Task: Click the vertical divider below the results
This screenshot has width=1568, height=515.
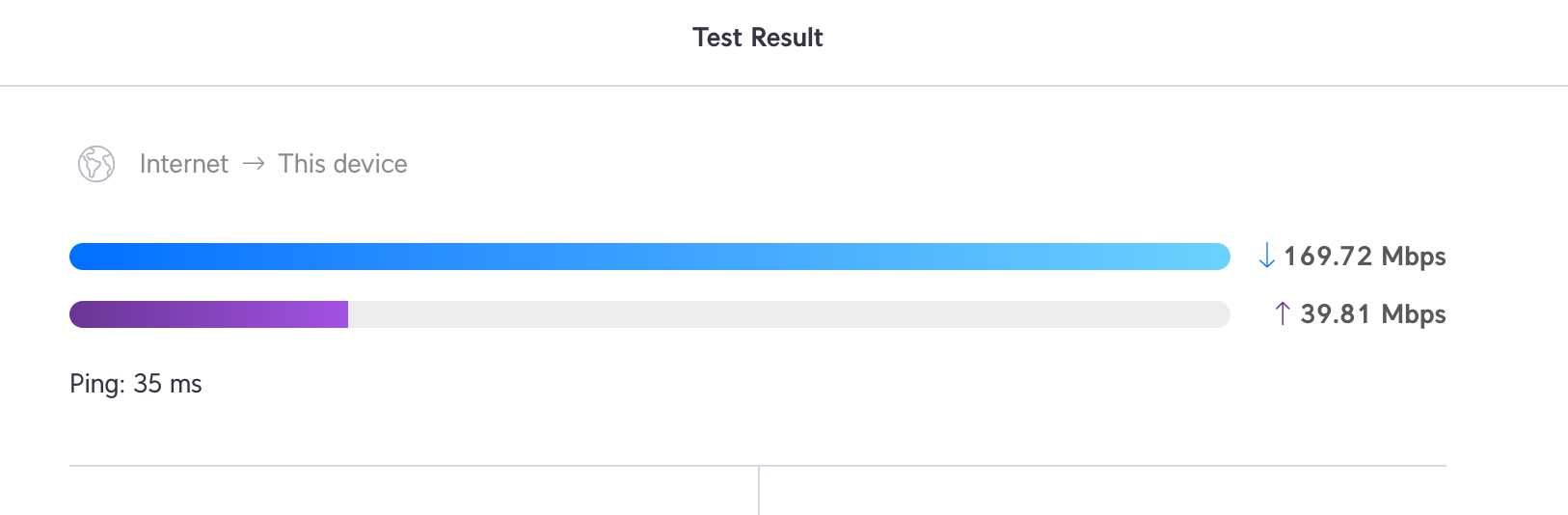Action: (x=759, y=490)
